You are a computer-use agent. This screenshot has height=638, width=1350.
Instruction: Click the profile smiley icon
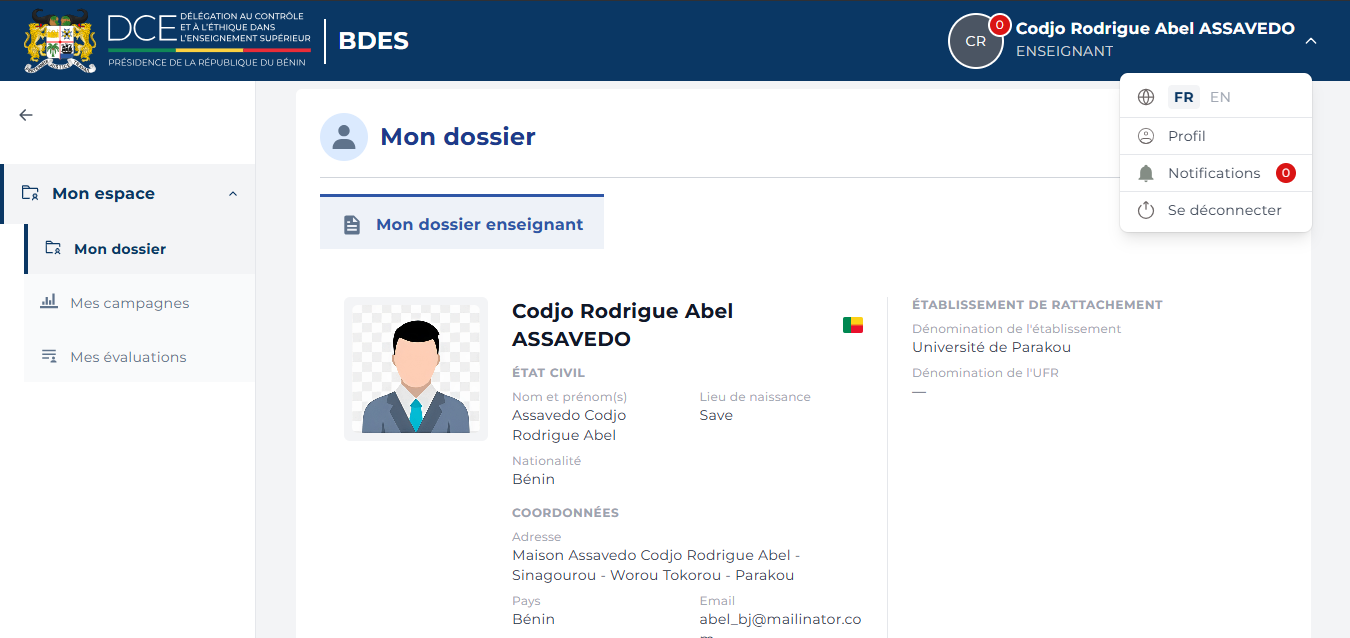click(x=1146, y=136)
